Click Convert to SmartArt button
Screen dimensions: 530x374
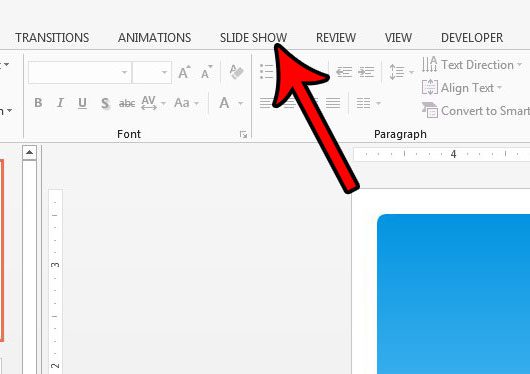pyautogui.click(x=476, y=111)
